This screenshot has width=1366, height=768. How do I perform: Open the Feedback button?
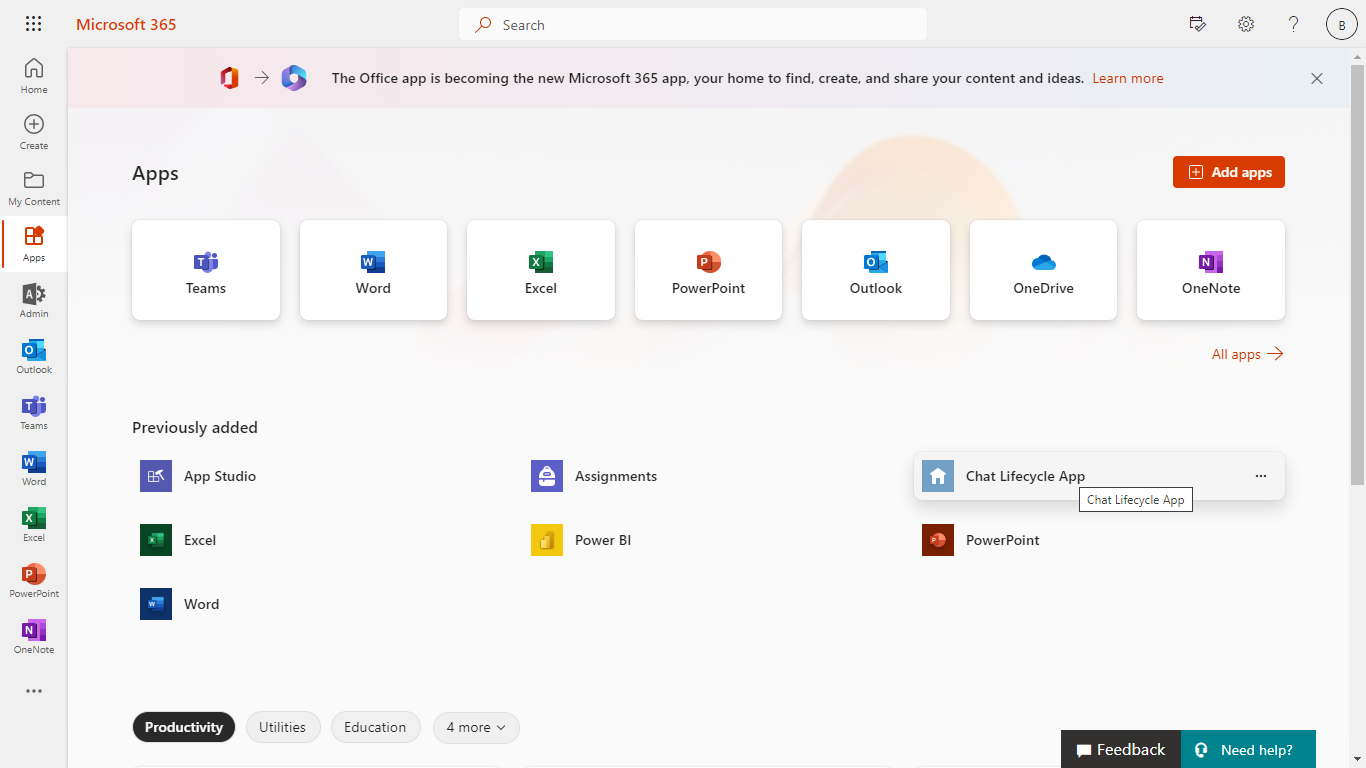pyautogui.click(x=1121, y=749)
